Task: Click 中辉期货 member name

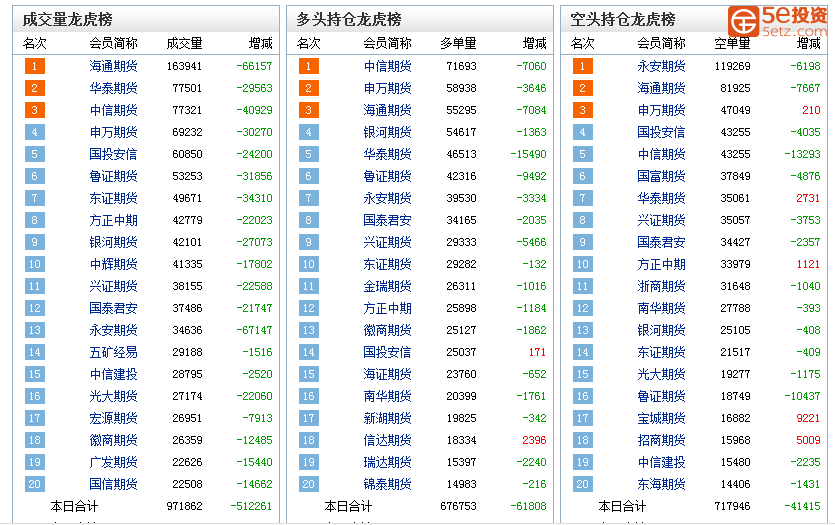Action: point(113,264)
